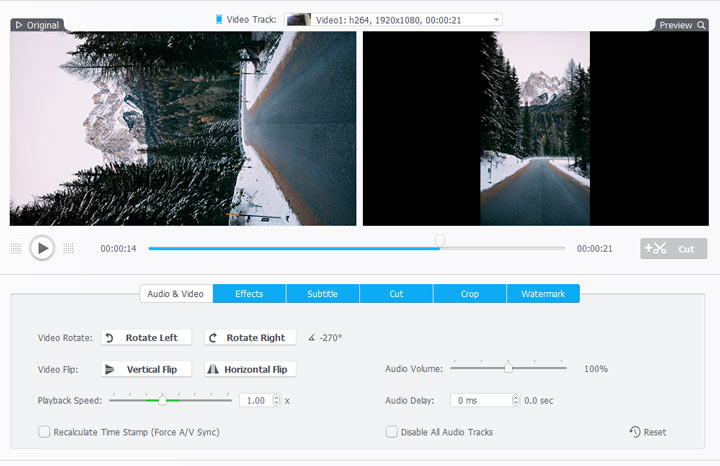Click the timeline seek bar handle
The image size is (720, 466).
click(440, 240)
